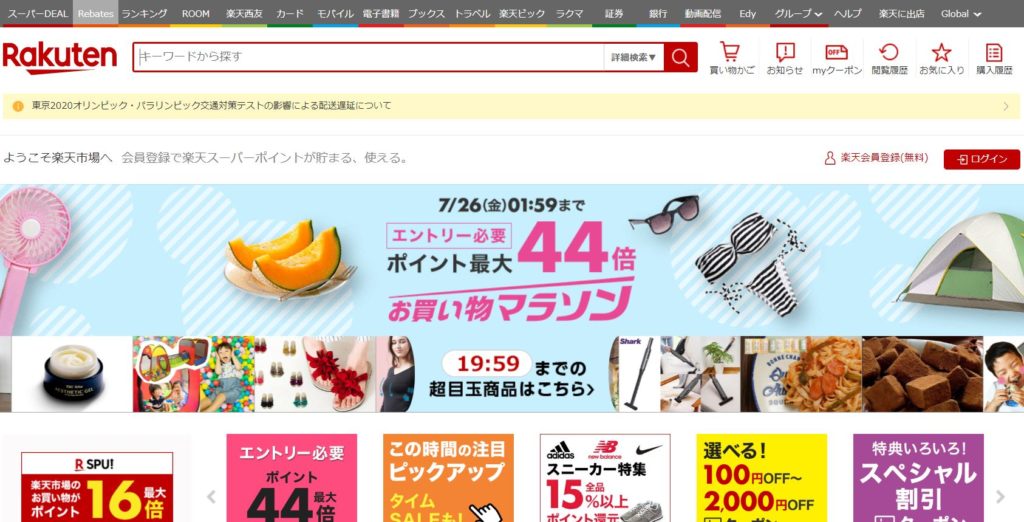1024x522 pixels.
Task: Expand the delivery delay notice chevron
Action: [x=1006, y=106]
